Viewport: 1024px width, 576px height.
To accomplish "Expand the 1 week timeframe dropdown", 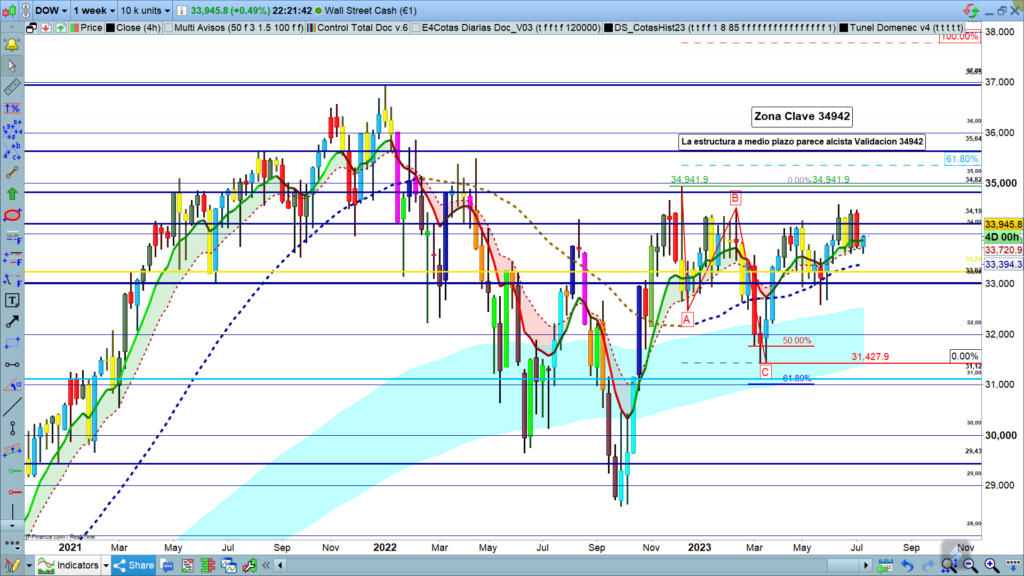I will point(96,10).
